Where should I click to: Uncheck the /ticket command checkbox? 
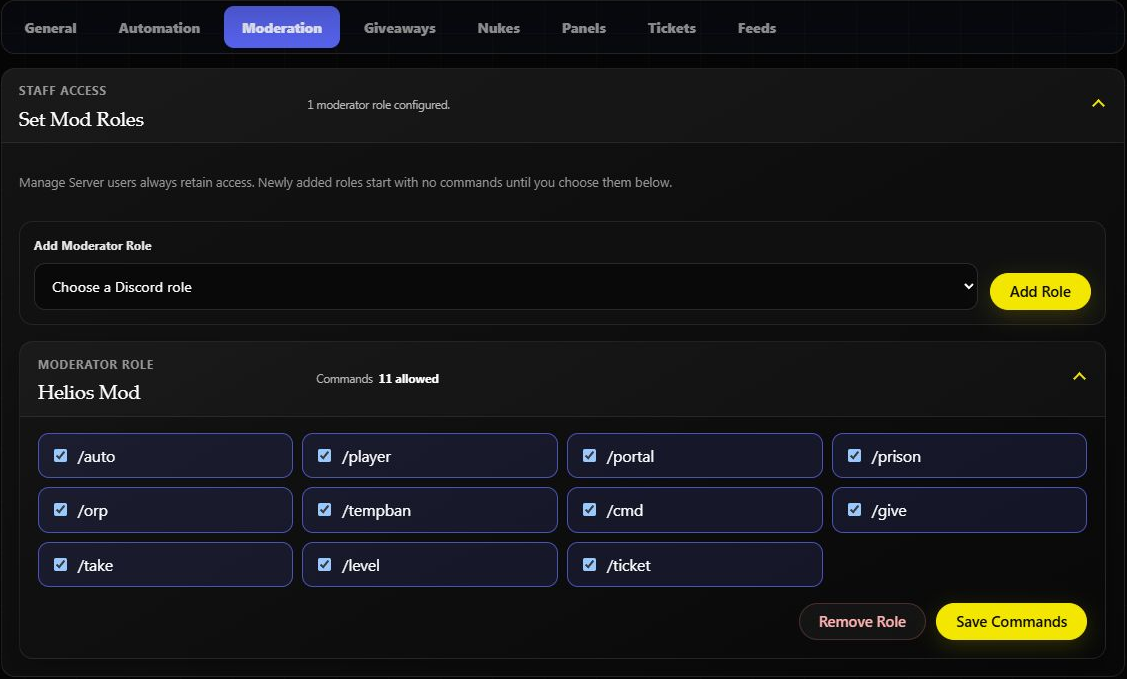coord(589,565)
